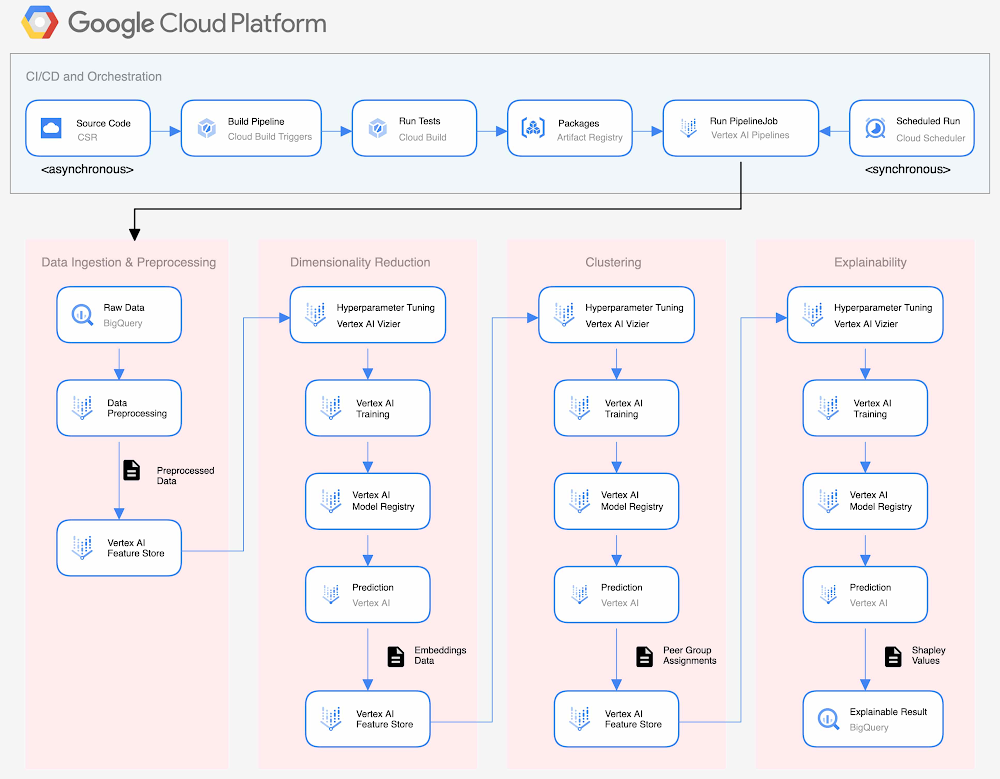Click the Preprocessed Data document icon
This screenshot has width=1000, height=779.
point(131,470)
